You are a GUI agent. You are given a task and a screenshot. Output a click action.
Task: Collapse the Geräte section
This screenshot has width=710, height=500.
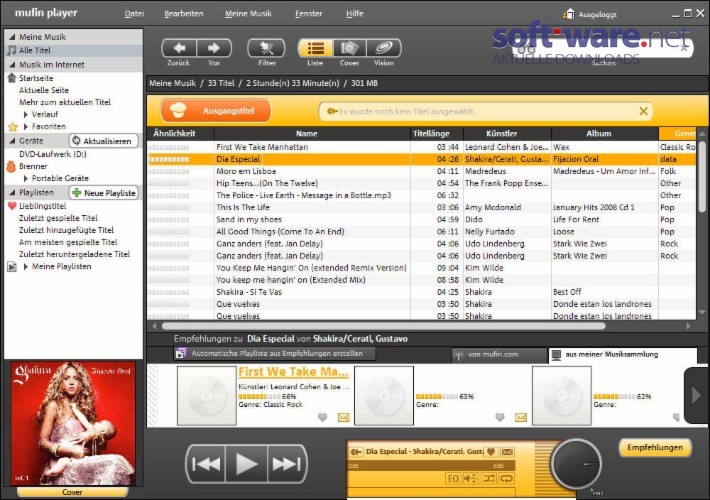(x=12, y=141)
